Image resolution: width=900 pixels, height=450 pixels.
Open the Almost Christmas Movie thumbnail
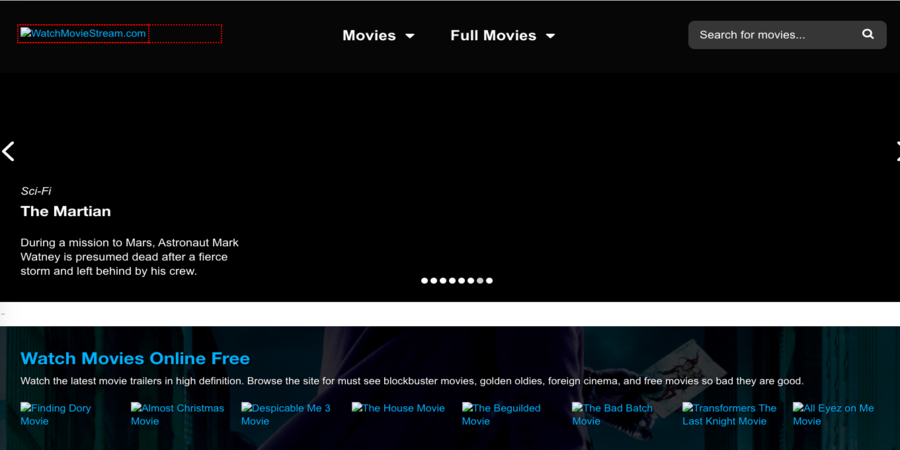[x=177, y=414]
